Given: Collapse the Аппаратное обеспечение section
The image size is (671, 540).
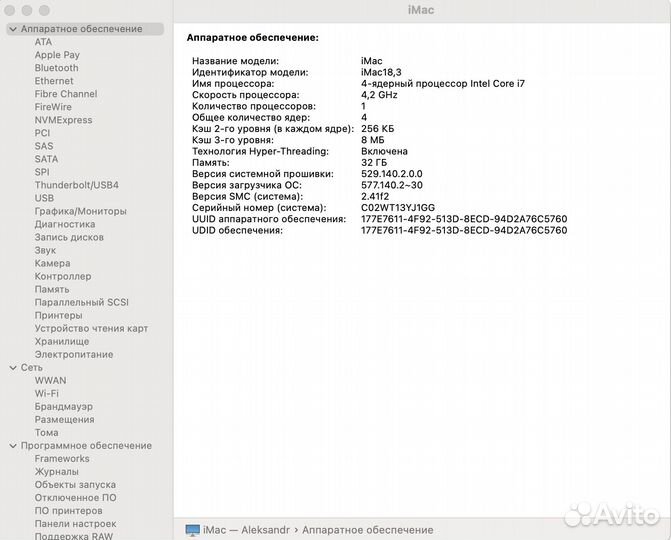Looking at the screenshot, I should (x=12, y=29).
